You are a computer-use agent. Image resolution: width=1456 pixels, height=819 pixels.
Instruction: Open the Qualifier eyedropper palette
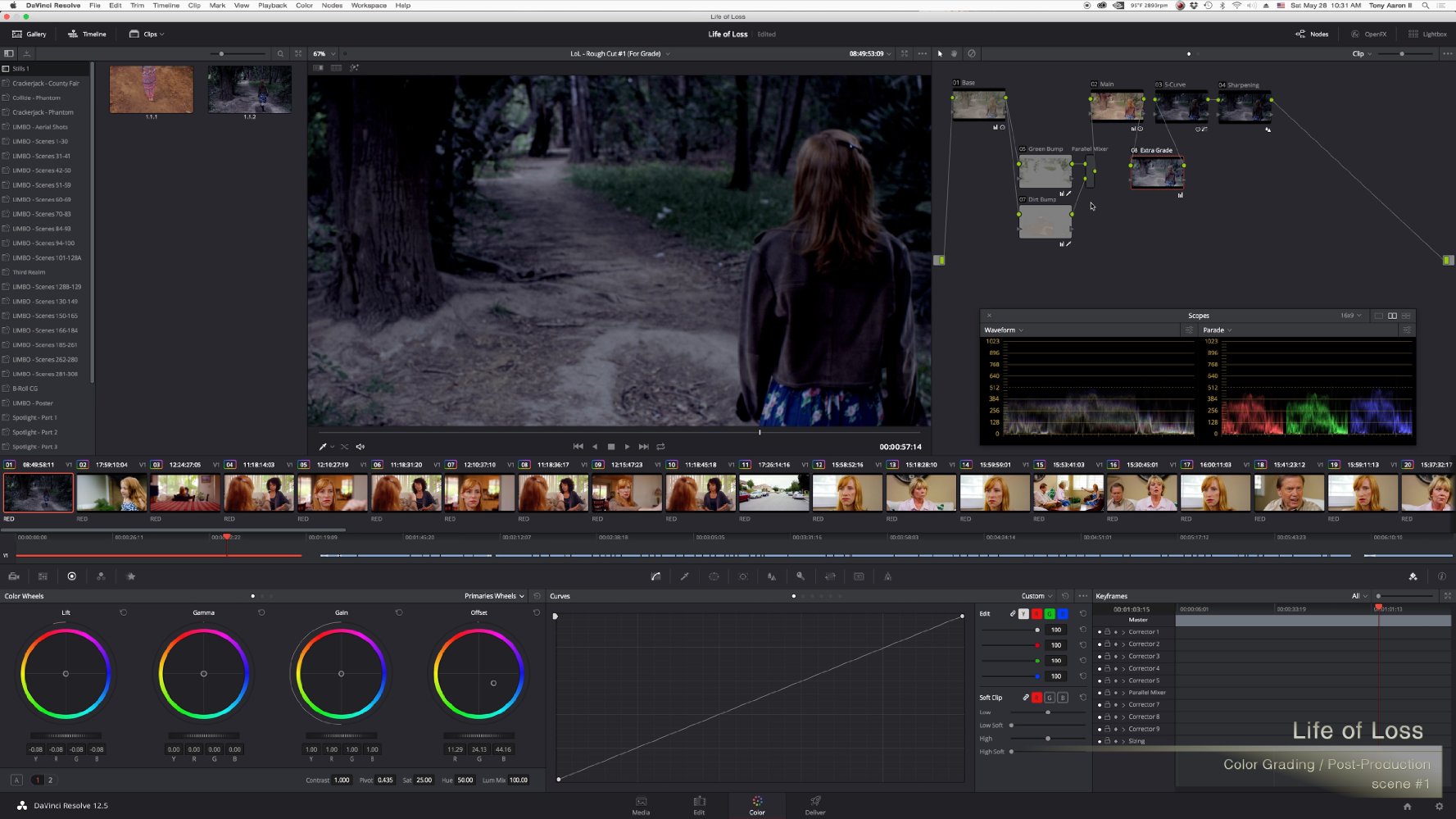pos(685,576)
